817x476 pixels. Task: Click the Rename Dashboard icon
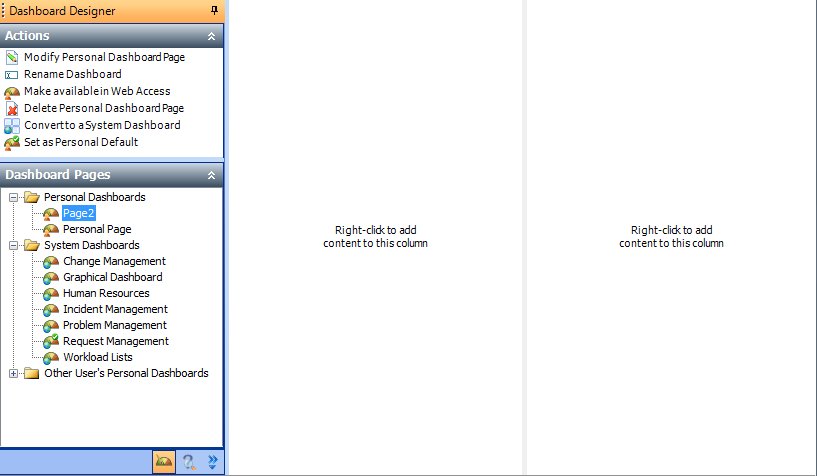pyautogui.click(x=11, y=74)
